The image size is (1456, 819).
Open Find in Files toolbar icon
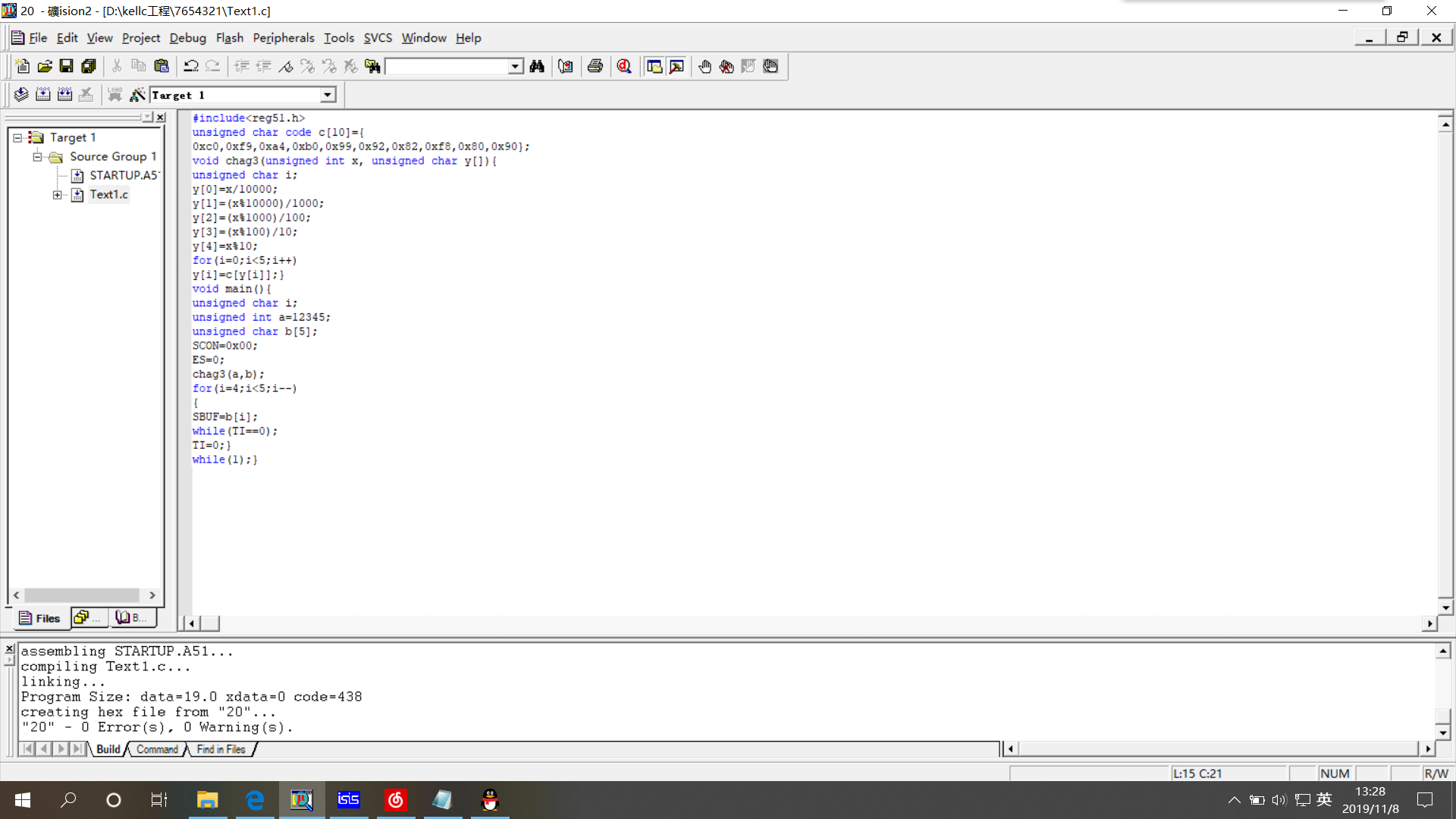click(372, 67)
